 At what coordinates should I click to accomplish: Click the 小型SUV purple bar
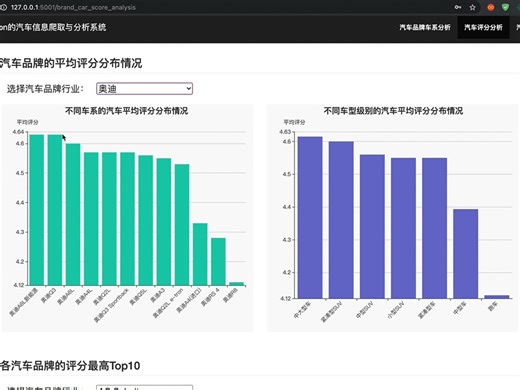[x=403, y=228]
